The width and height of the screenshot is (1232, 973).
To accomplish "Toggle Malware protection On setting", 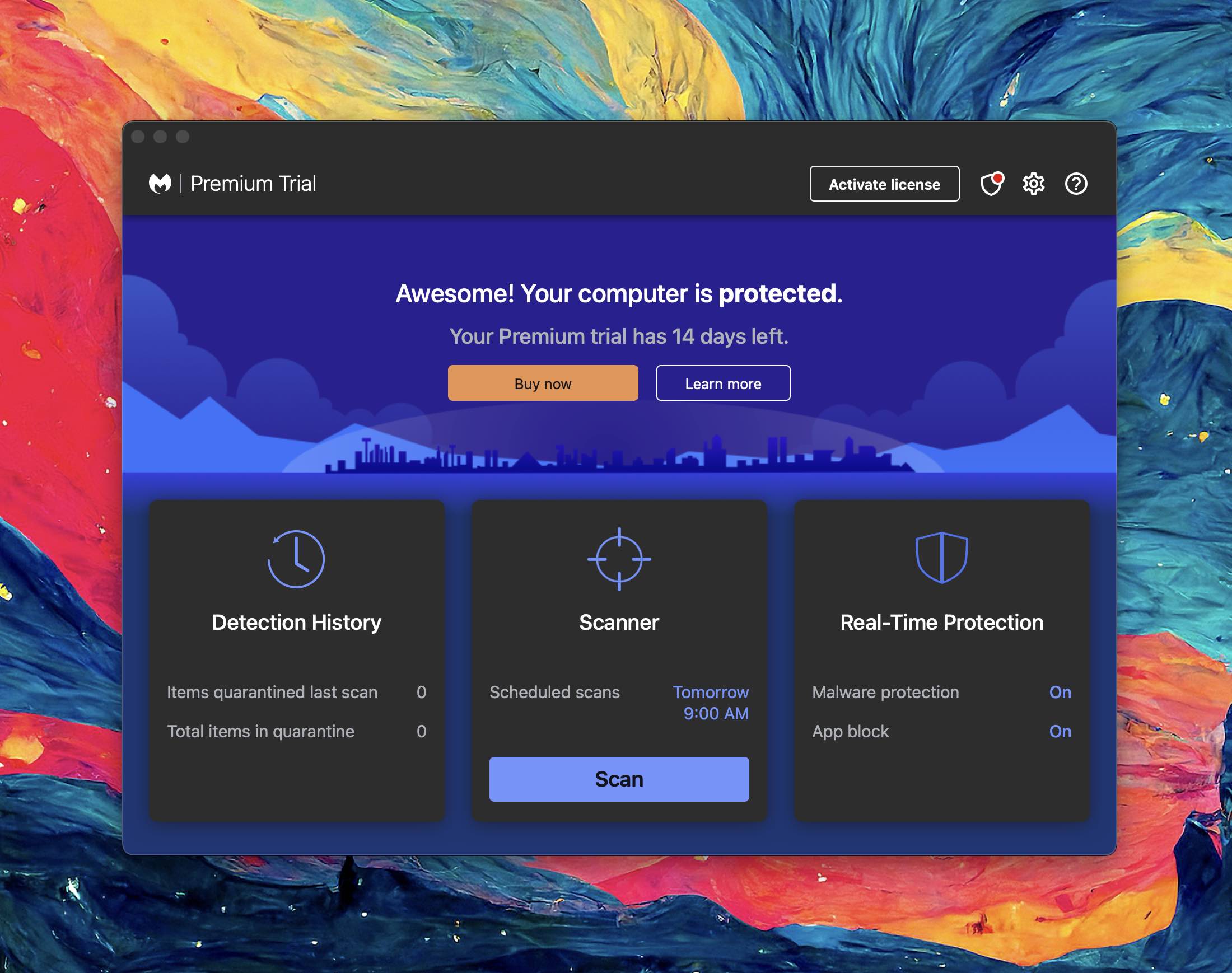I will (1060, 692).
